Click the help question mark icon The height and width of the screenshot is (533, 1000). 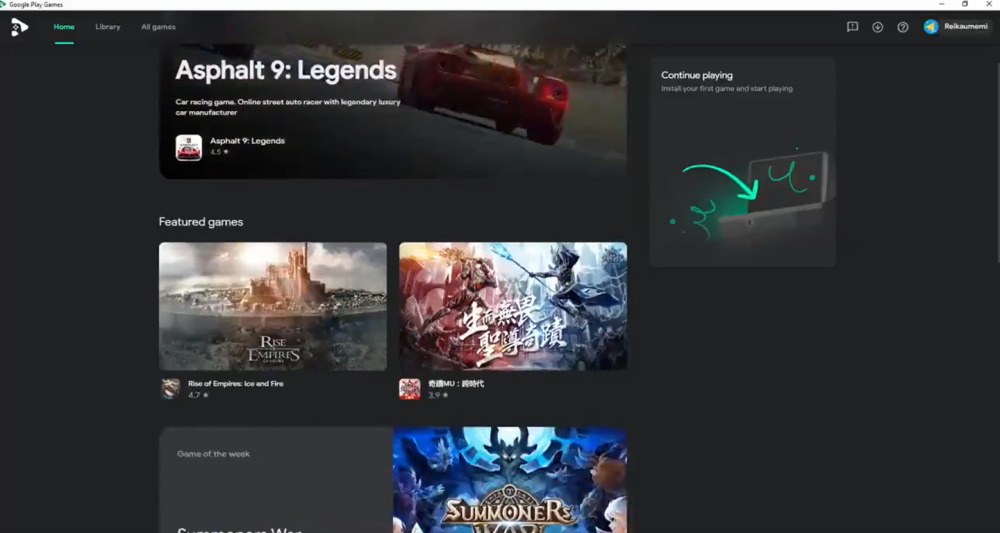click(902, 27)
